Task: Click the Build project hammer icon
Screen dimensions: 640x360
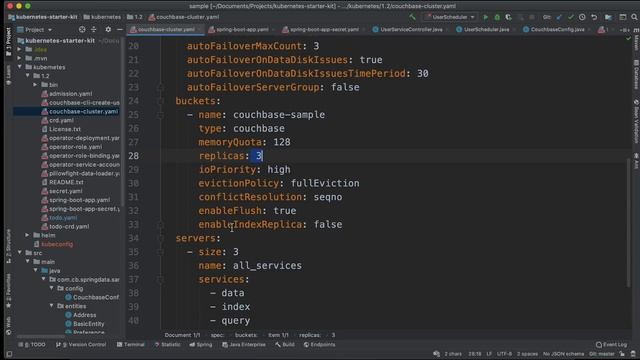Action: click(x=412, y=17)
